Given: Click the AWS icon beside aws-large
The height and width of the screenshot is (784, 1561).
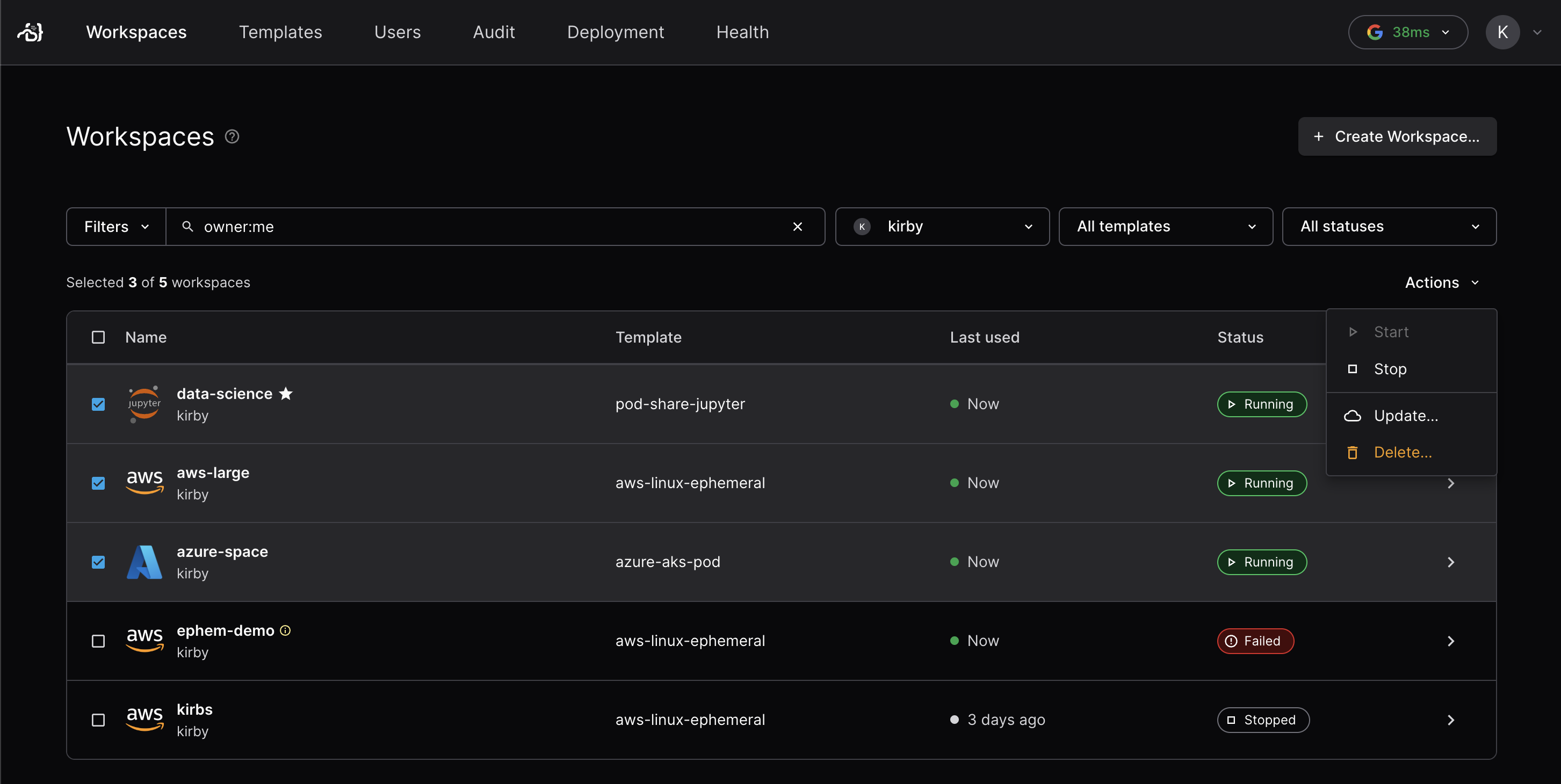Looking at the screenshot, I should coord(143,482).
